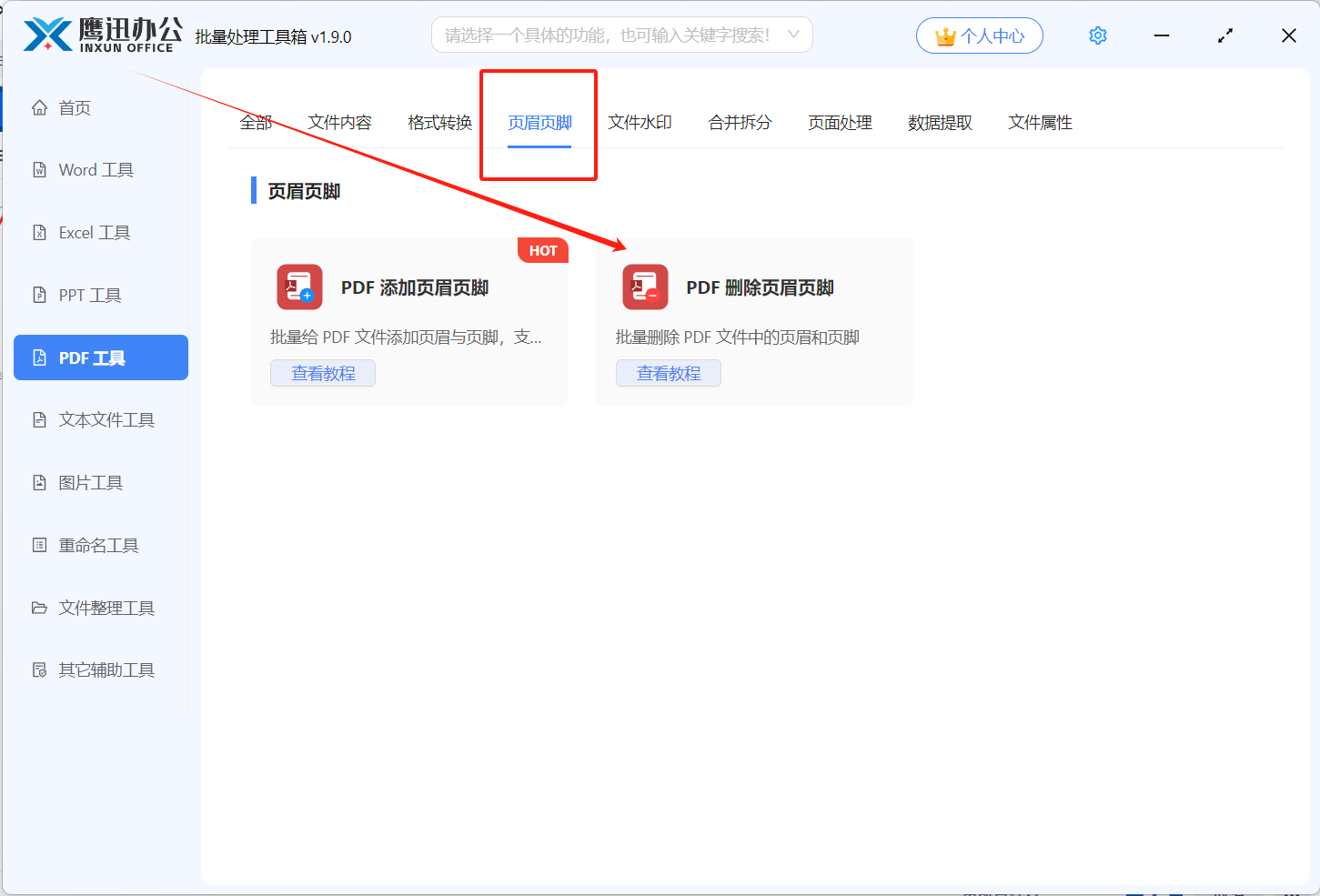Open the settings gear icon
Viewport: 1320px width, 896px height.
pos(1097,35)
